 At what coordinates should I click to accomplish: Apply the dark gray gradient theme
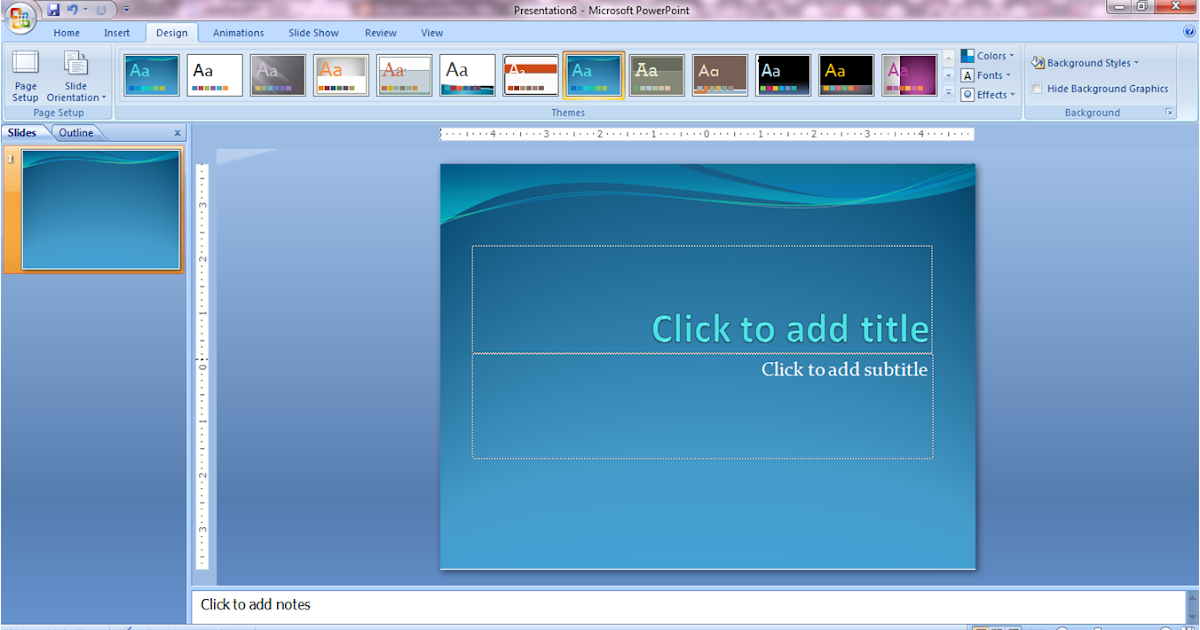click(x=278, y=75)
